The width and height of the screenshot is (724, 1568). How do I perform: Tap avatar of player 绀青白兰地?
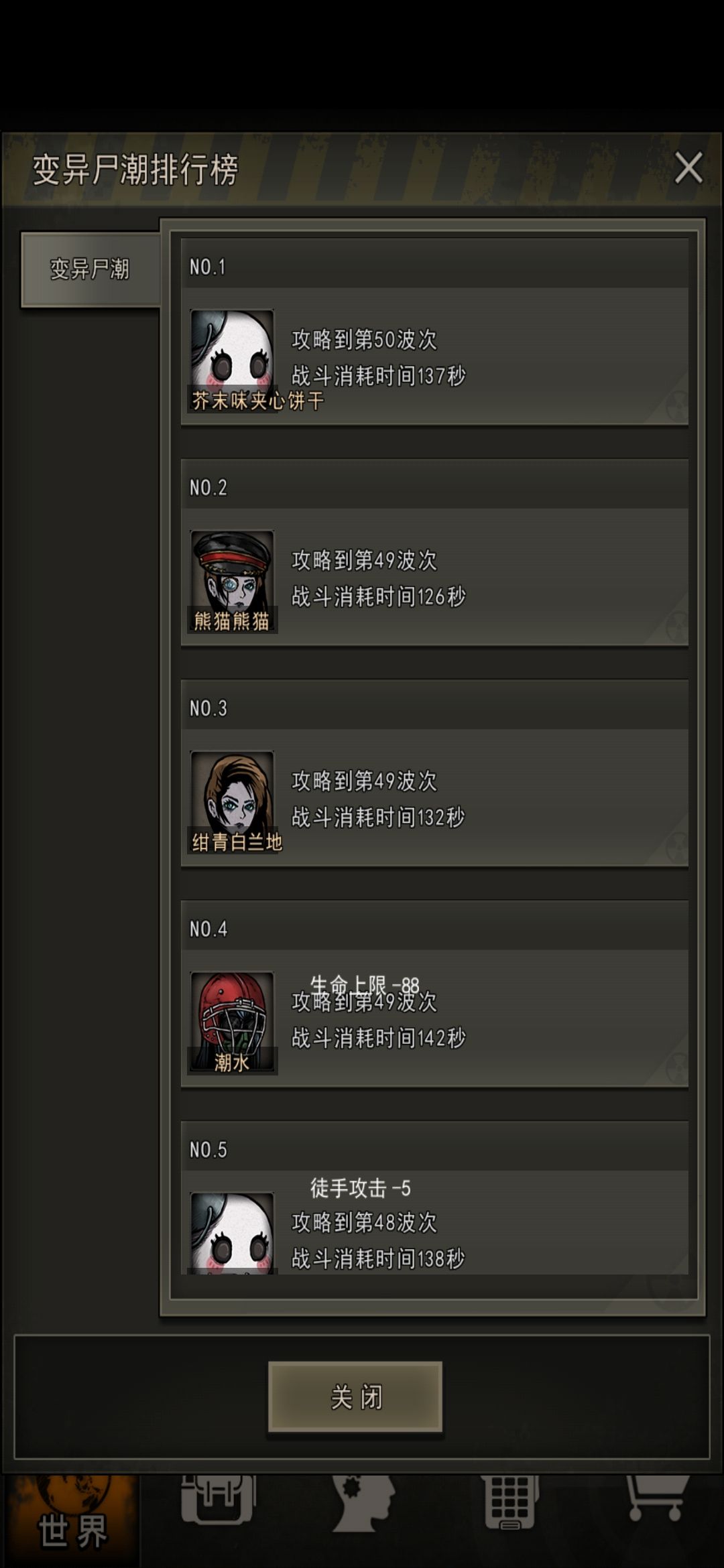232,801
